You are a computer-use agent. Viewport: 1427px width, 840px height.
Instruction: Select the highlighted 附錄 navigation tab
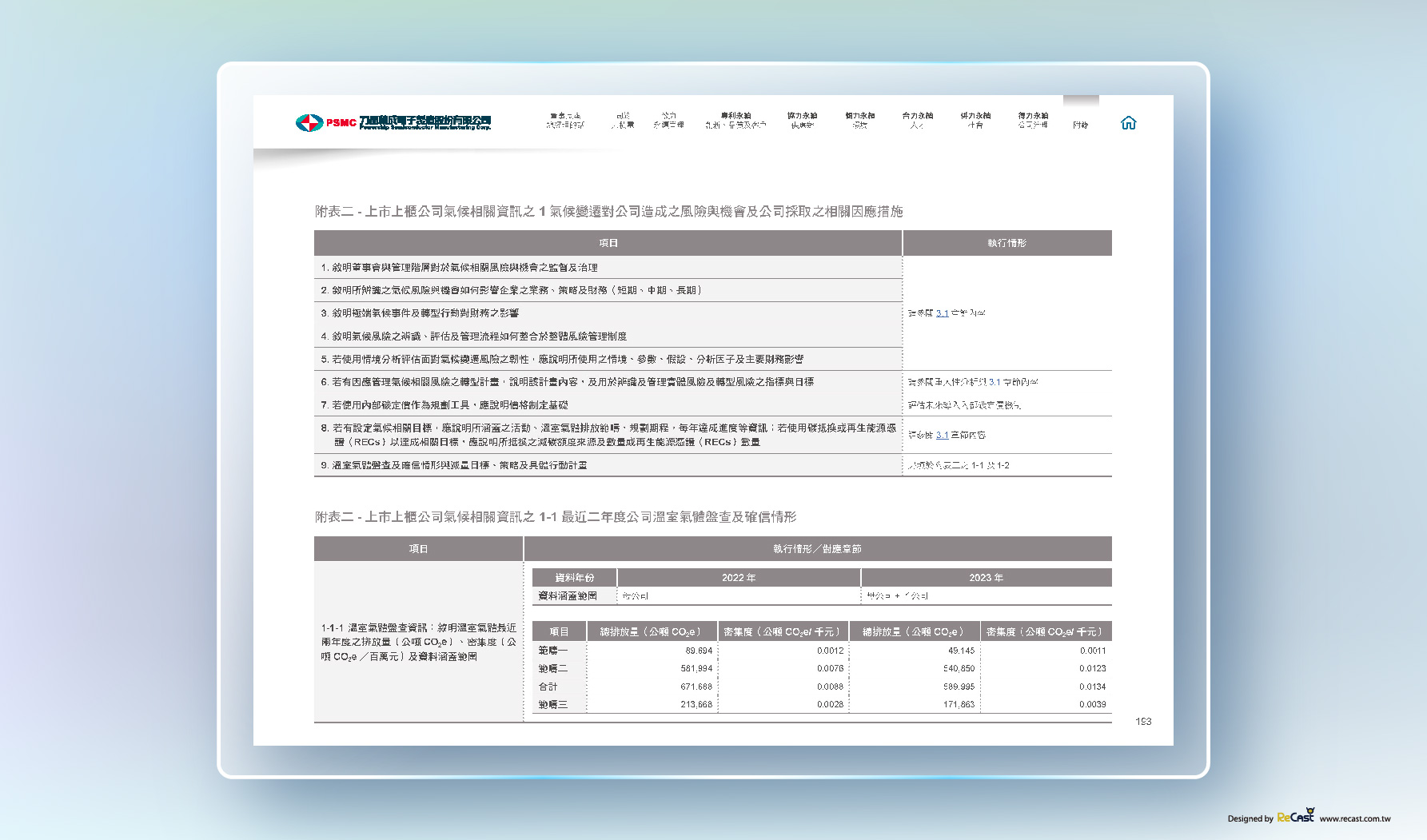tap(1081, 125)
